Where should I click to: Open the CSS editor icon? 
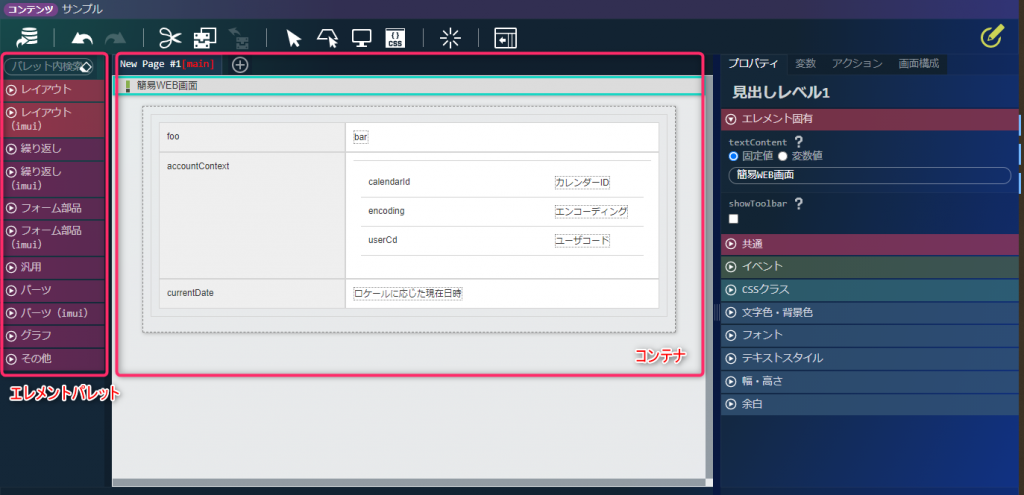pyautogui.click(x=395, y=38)
